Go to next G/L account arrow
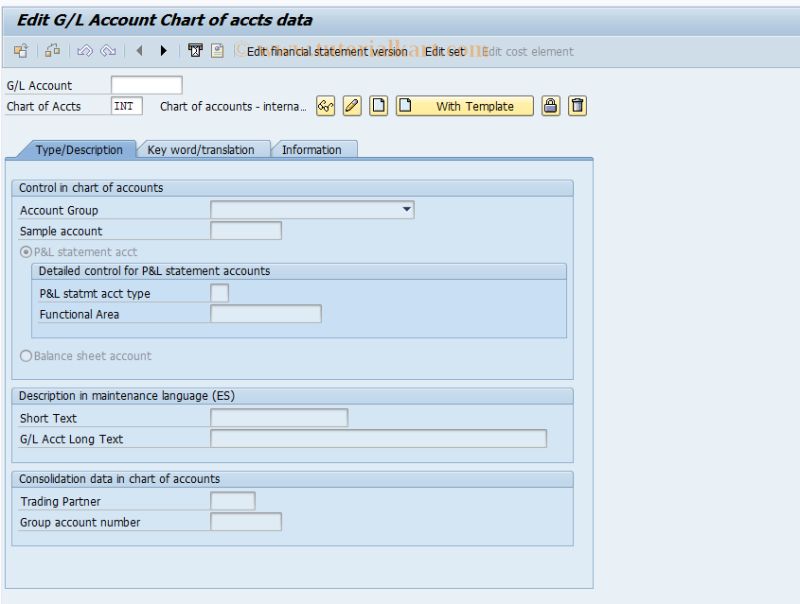Screen dimensions: 800x604 tap(163, 51)
